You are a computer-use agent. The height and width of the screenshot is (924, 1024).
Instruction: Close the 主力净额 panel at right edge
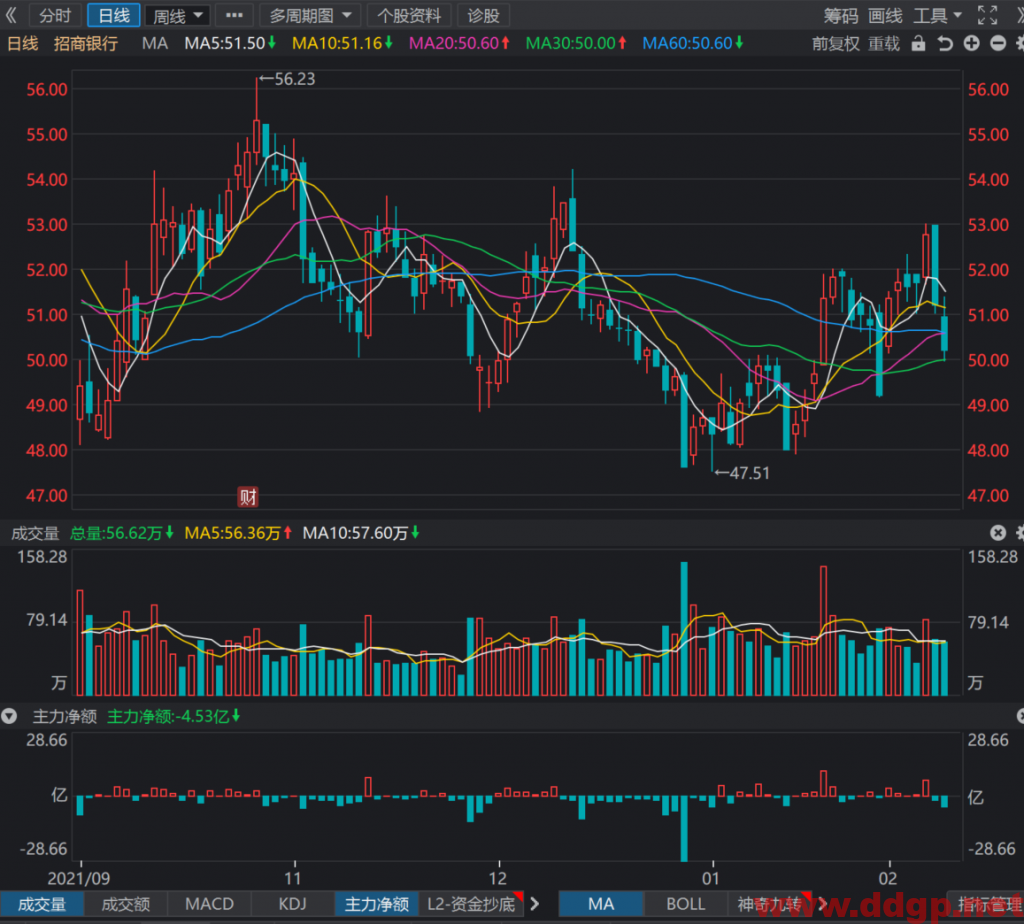(1021, 716)
